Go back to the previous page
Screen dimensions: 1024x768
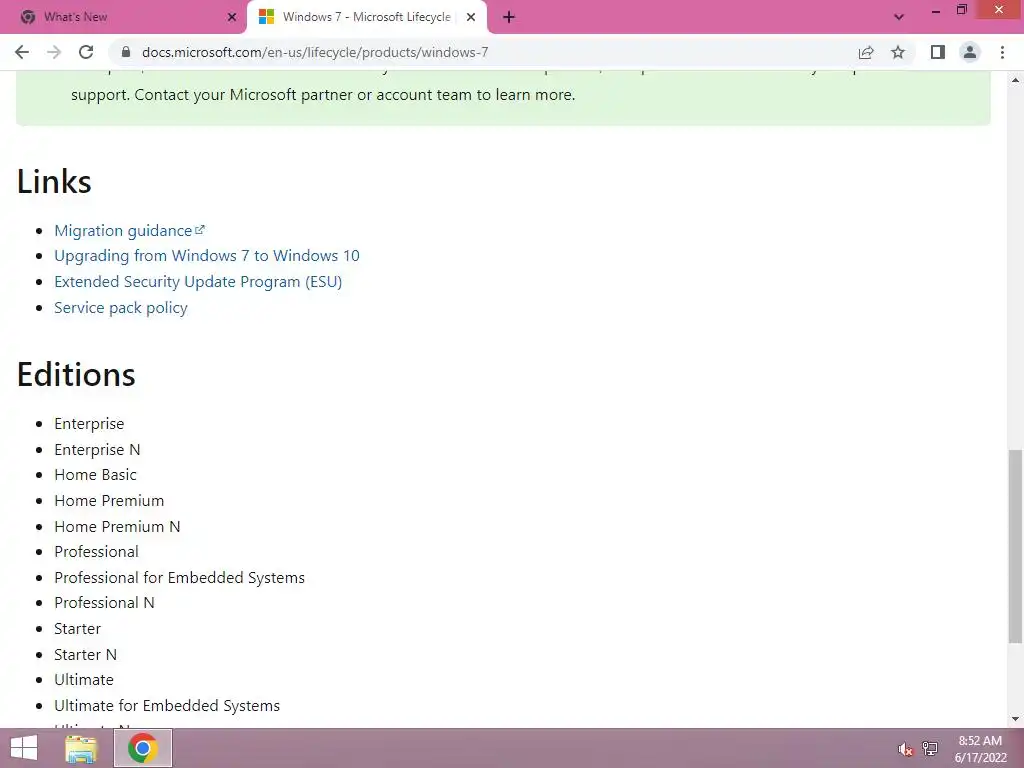pos(22,52)
